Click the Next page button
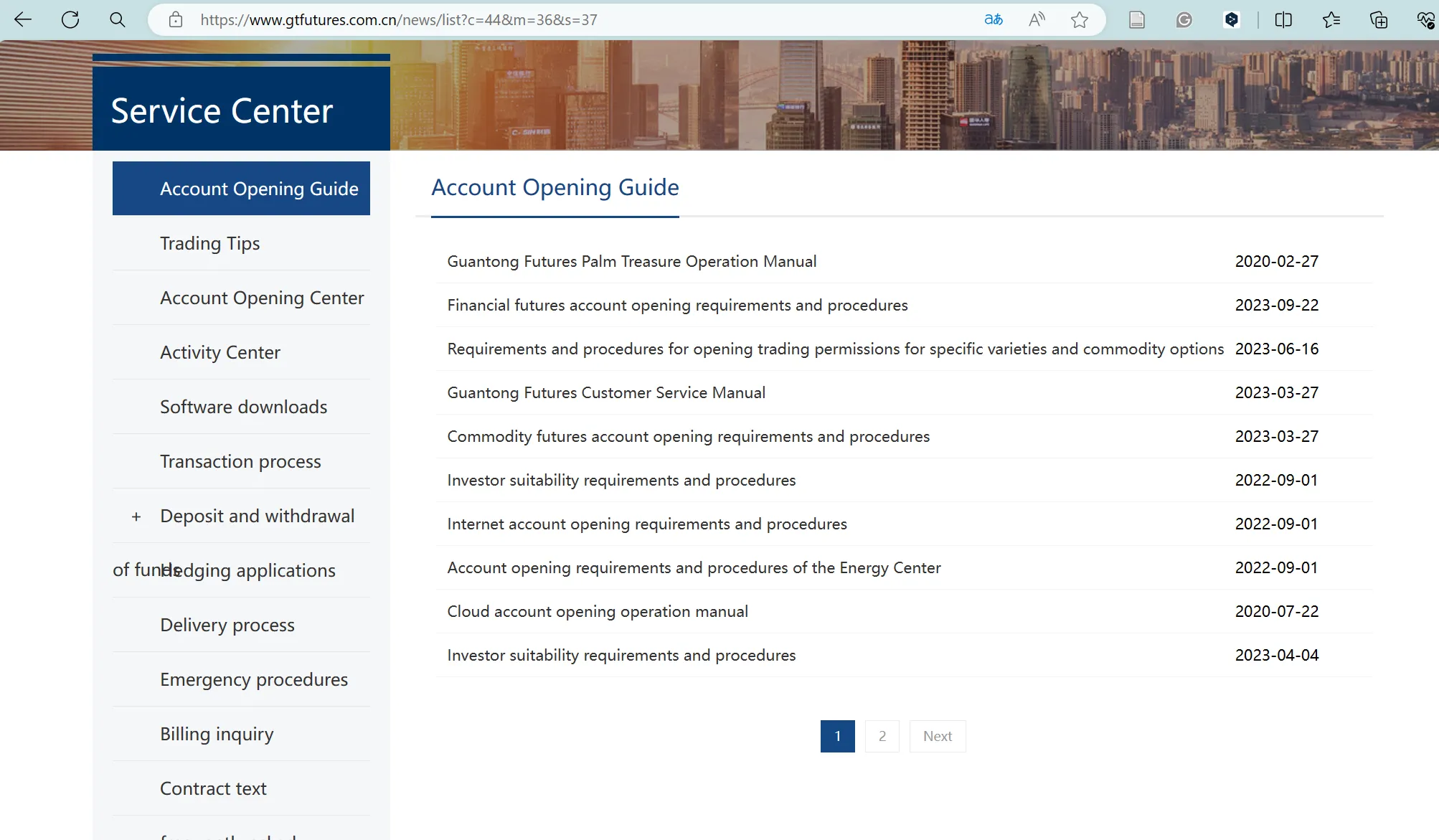This screenshot has width=1439, height=840. pos(938,736)
